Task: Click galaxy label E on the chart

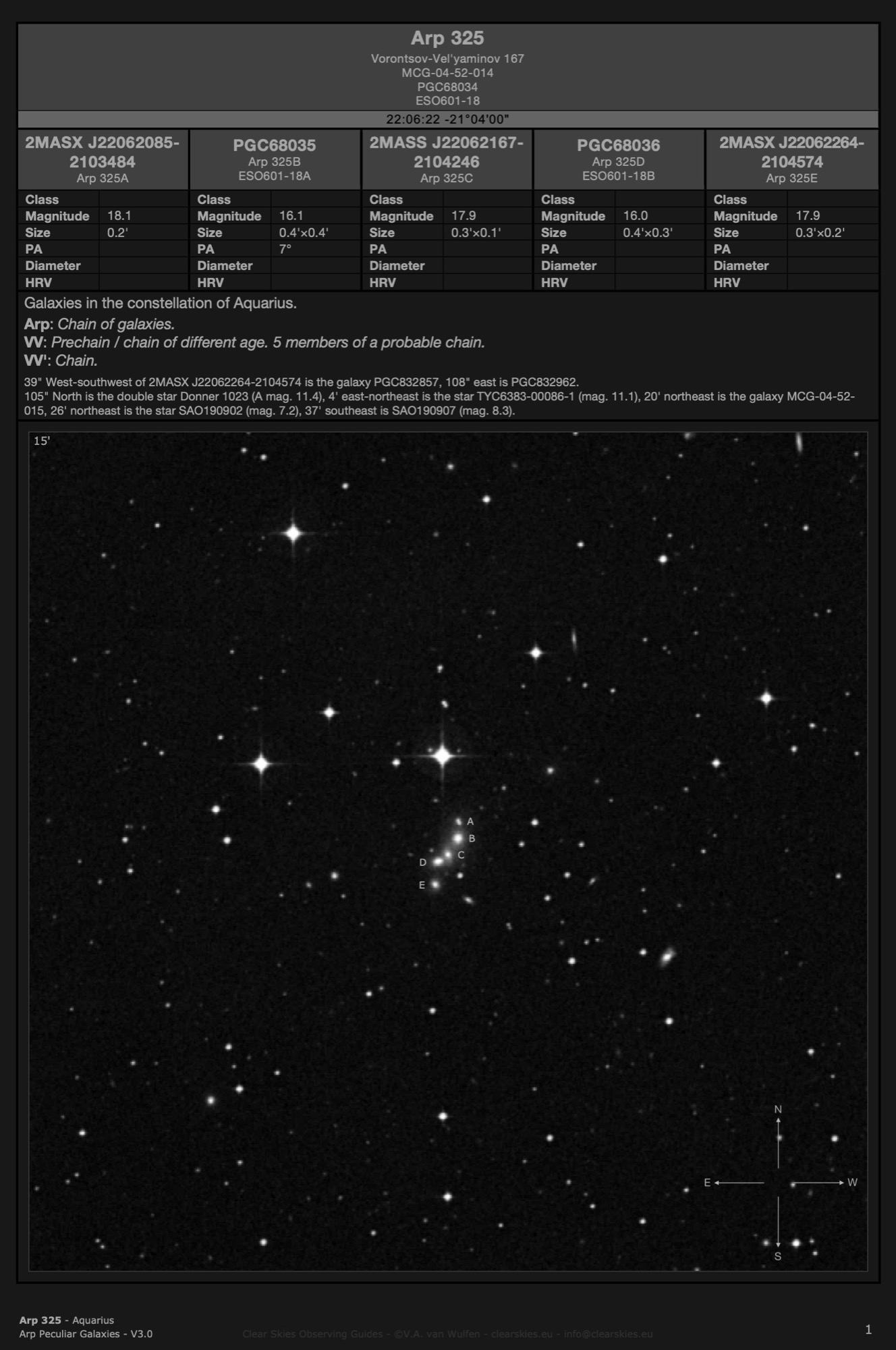Action: [x=422, y=886]
